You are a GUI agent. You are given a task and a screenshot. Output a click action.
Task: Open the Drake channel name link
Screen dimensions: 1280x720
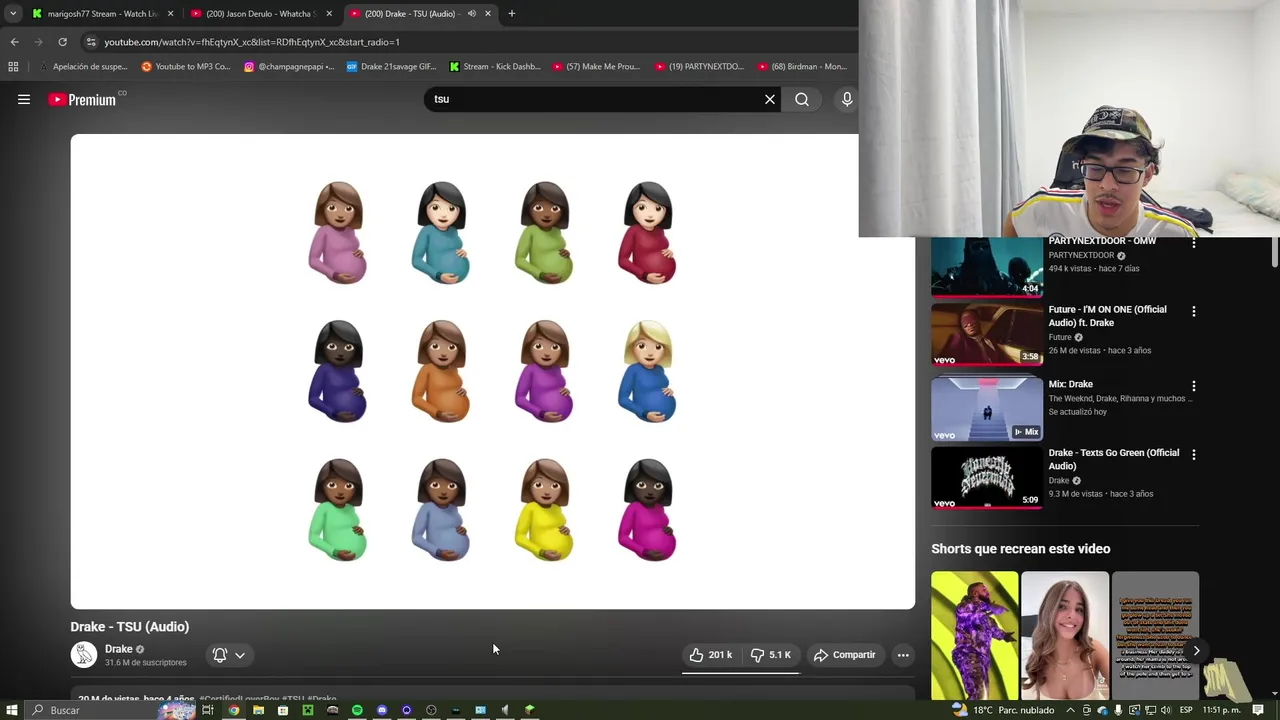coord(119,649)
